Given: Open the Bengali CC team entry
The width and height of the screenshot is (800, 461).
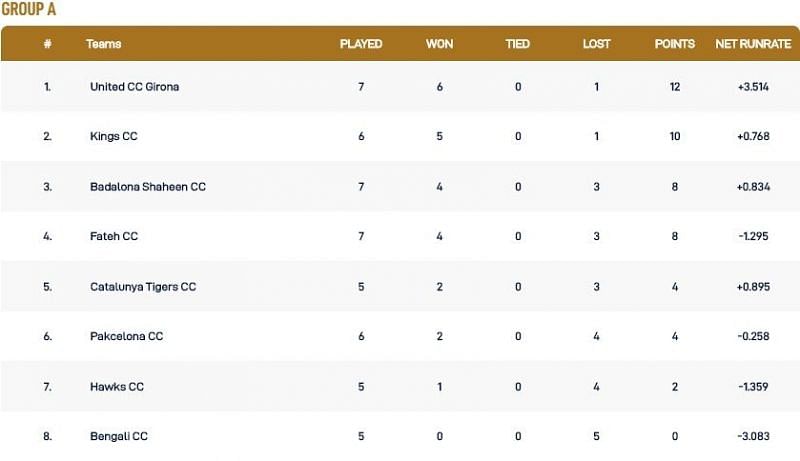Looking at the screenshot, I should 118,437.
